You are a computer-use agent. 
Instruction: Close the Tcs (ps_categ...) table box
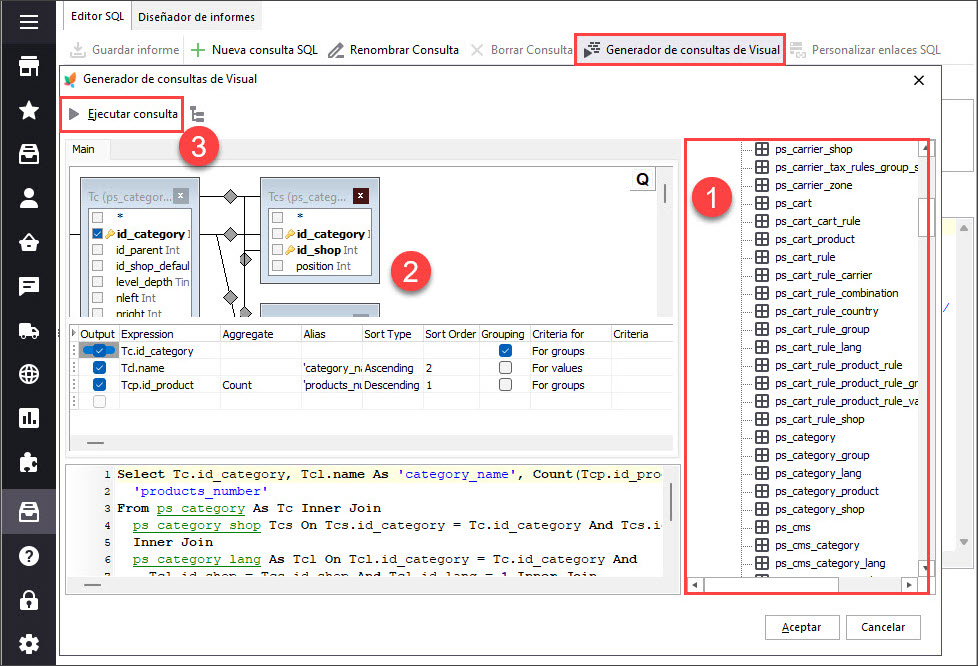[361, 196]
